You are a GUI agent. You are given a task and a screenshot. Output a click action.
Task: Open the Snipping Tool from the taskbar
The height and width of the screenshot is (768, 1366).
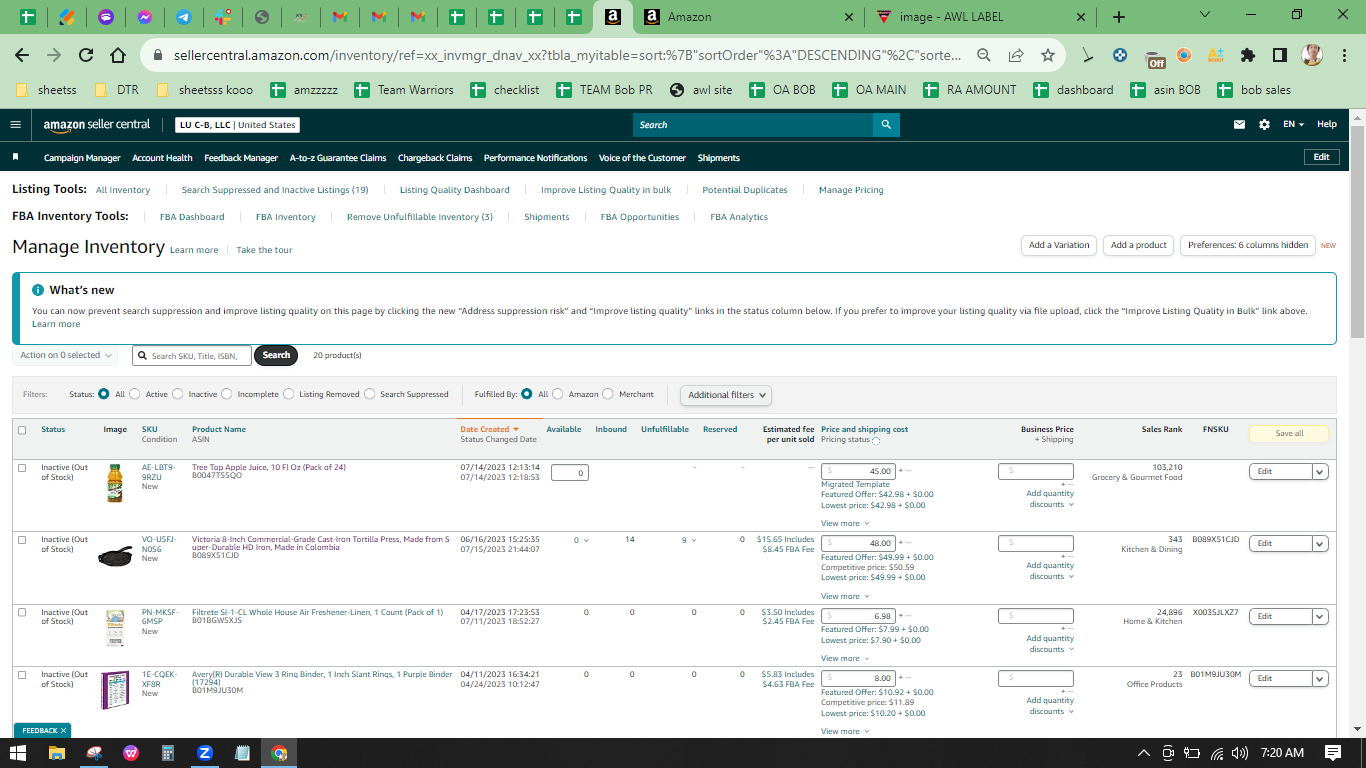(x=94, y=753)
